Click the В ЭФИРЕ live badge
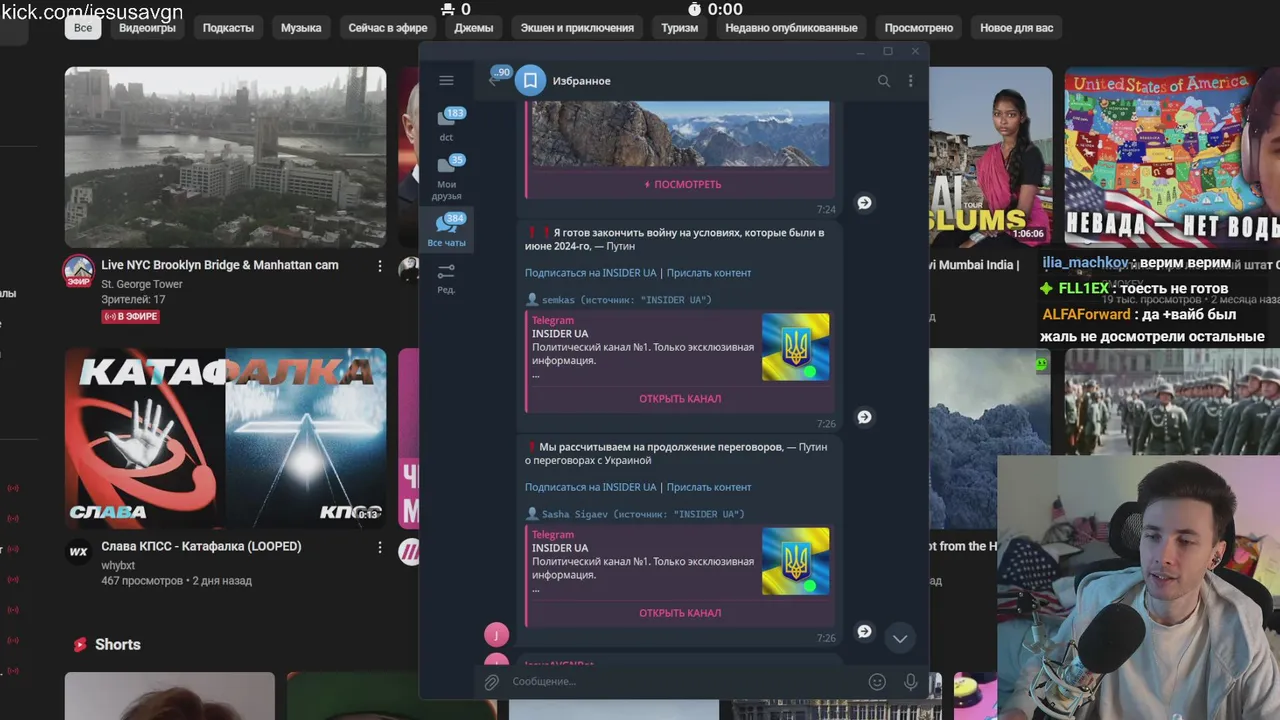 point(130,317)
